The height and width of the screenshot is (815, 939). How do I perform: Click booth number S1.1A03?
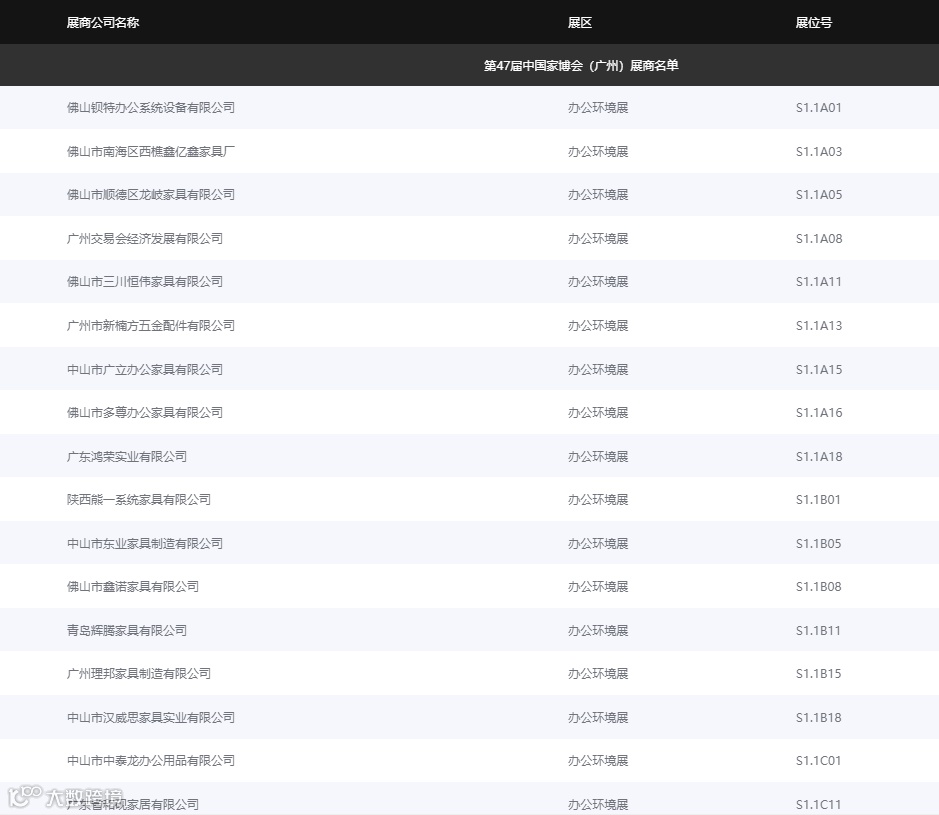click(819, 152)
